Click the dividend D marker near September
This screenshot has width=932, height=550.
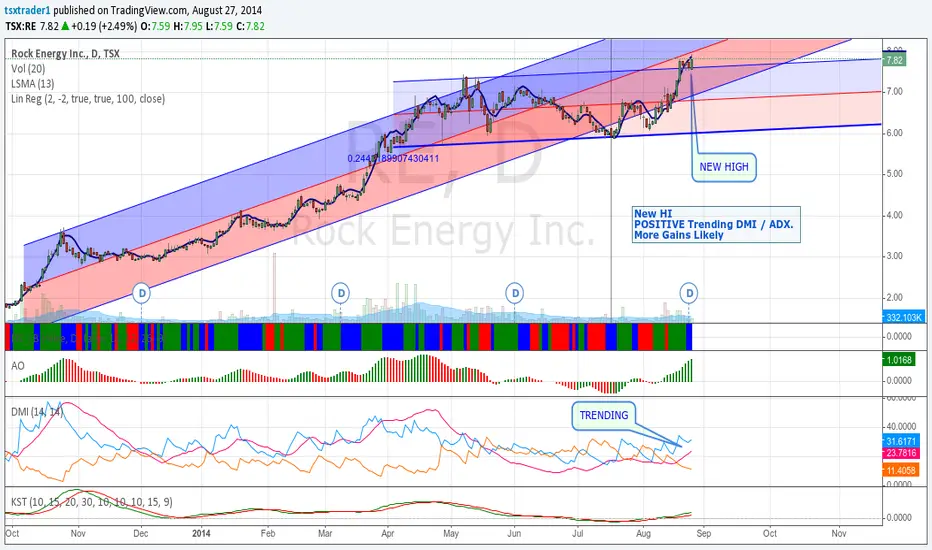[689, 293]
